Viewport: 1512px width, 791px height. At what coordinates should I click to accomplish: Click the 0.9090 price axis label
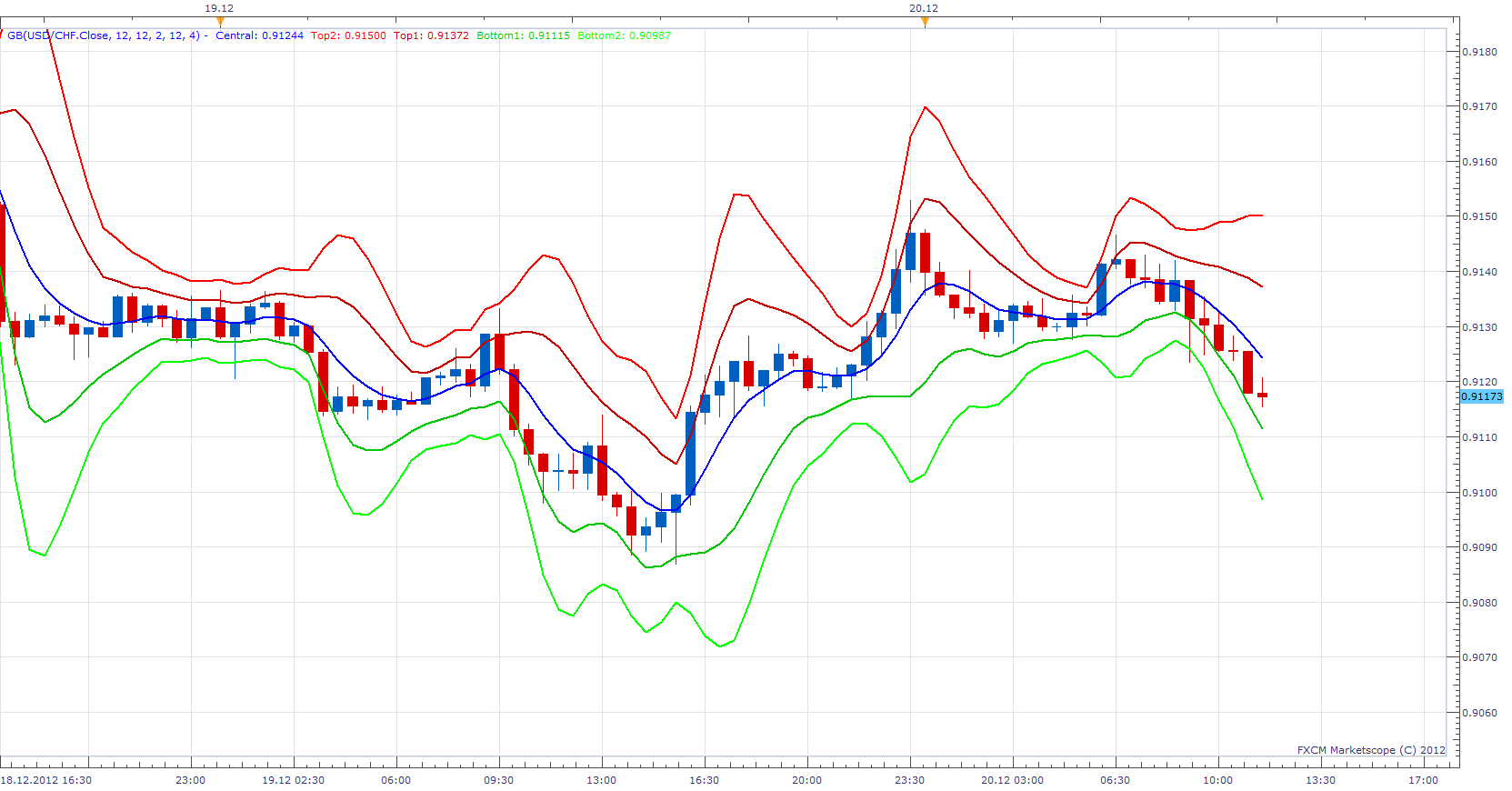click(1479, 547)
